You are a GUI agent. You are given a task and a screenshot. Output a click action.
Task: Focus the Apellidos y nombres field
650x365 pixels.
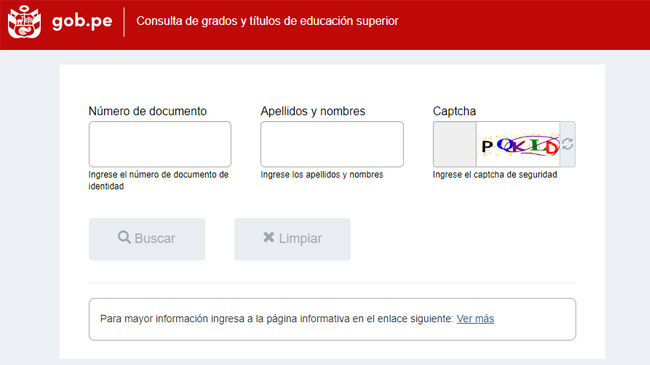332,144
